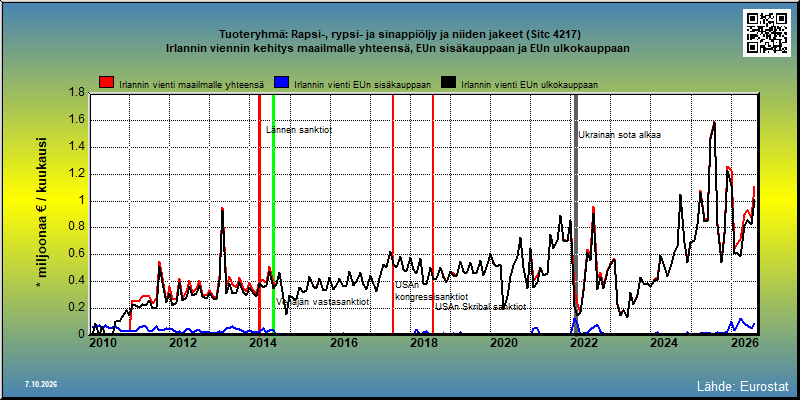This screenshot has width=800, height=400.
Task: Click the y-axis value 0.2
Action: click(76, 308)
